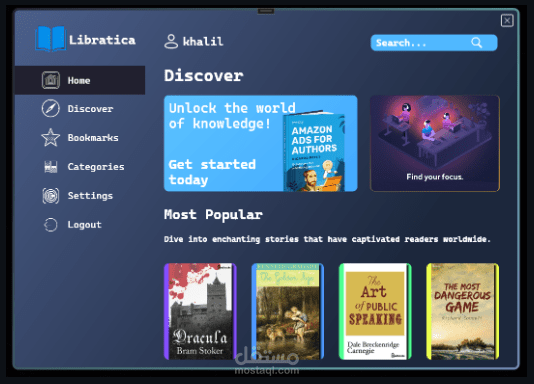Click the Dive into enchanting stories description
534x384 pixels.
pyautogui.click(x=327, y=239)
